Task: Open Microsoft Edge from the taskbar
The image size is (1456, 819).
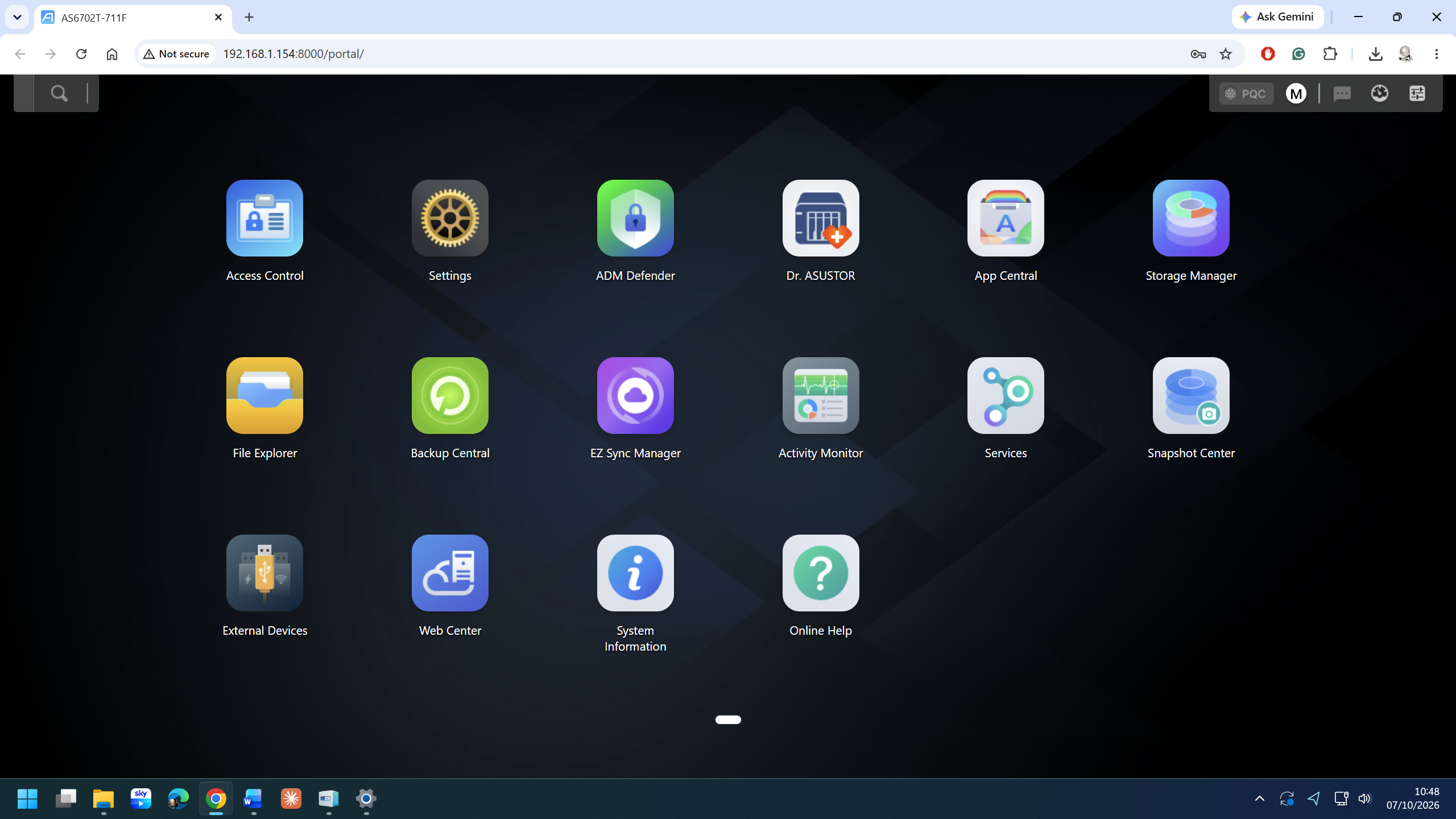Action: [x=179, y=799]
